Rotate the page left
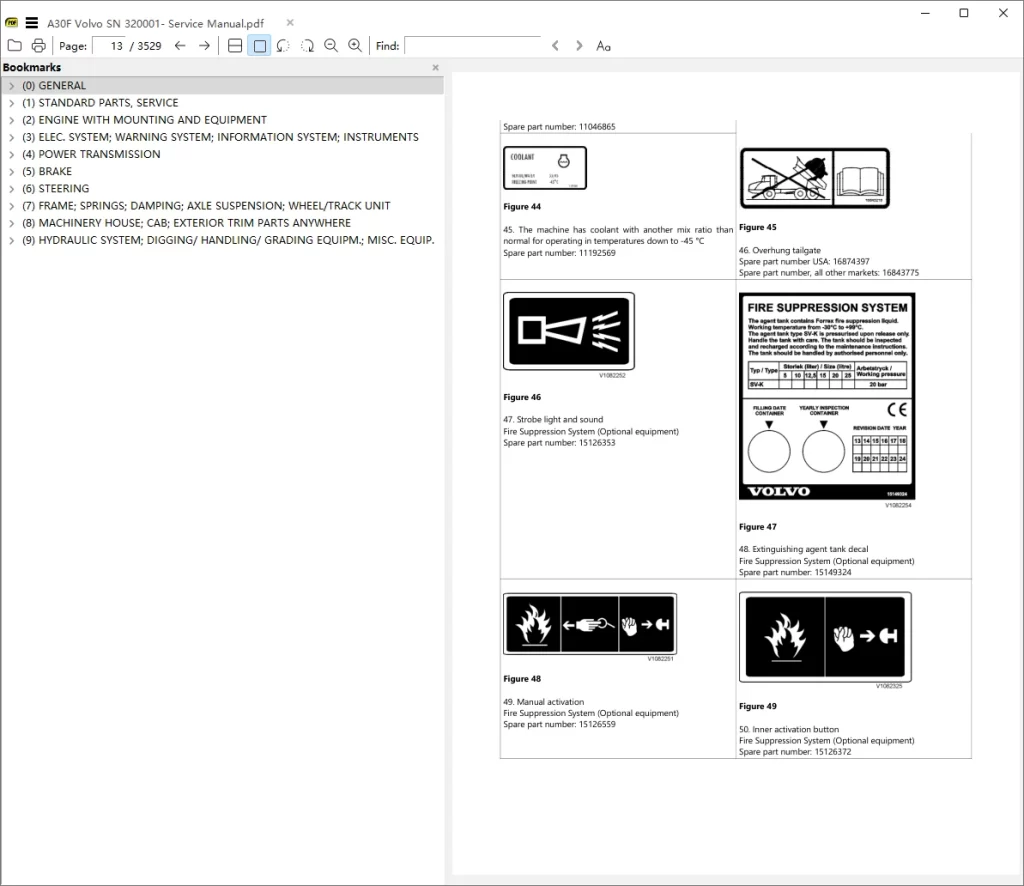This screenshot has height=886, width=1024. pyautogui.click(x=283, y=46)
